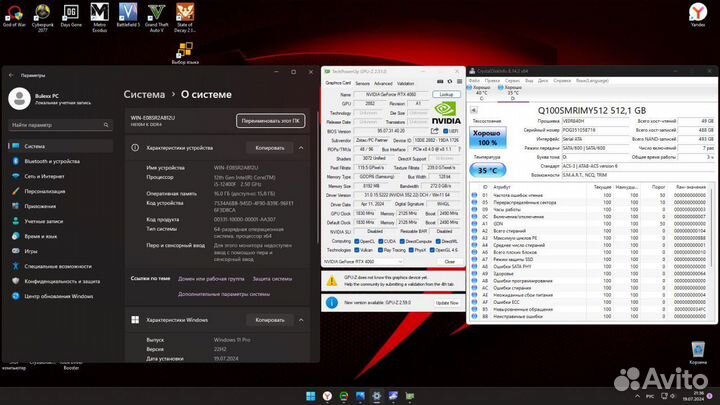The height and width of the screenshot is (405, 720).
Task: Open the Сервис menu in CrystalDiskInfo
Action: (x=512, y=80)
